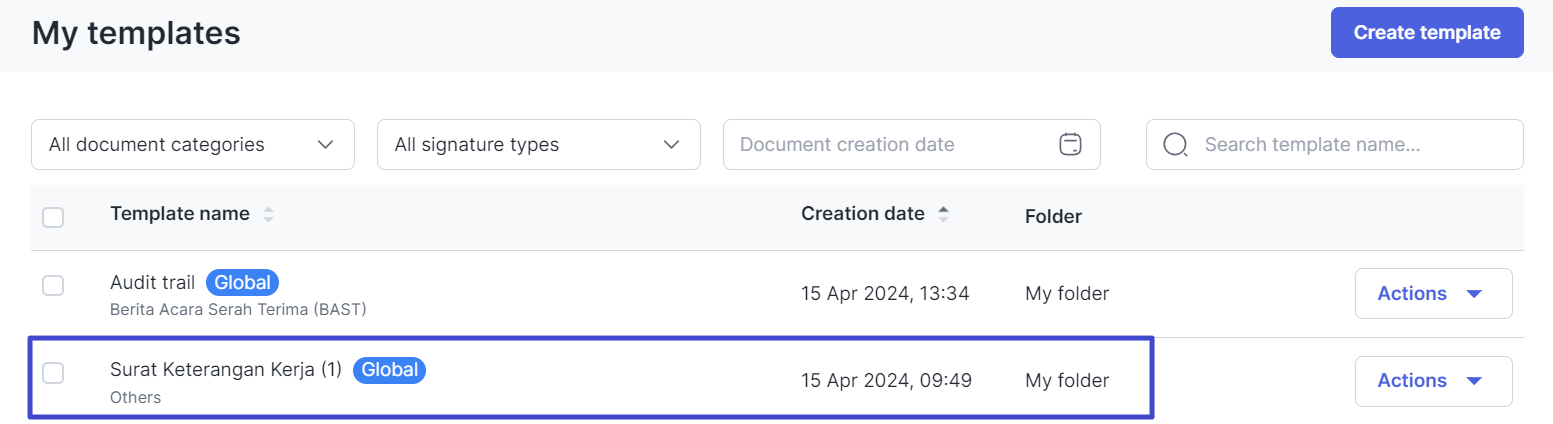Image resolution: width=1553 pixels, height=424 pixels.
Task: Click caret arrow on Audit trail Actions
Action: pyautogui.click(x=1472, y=294)
